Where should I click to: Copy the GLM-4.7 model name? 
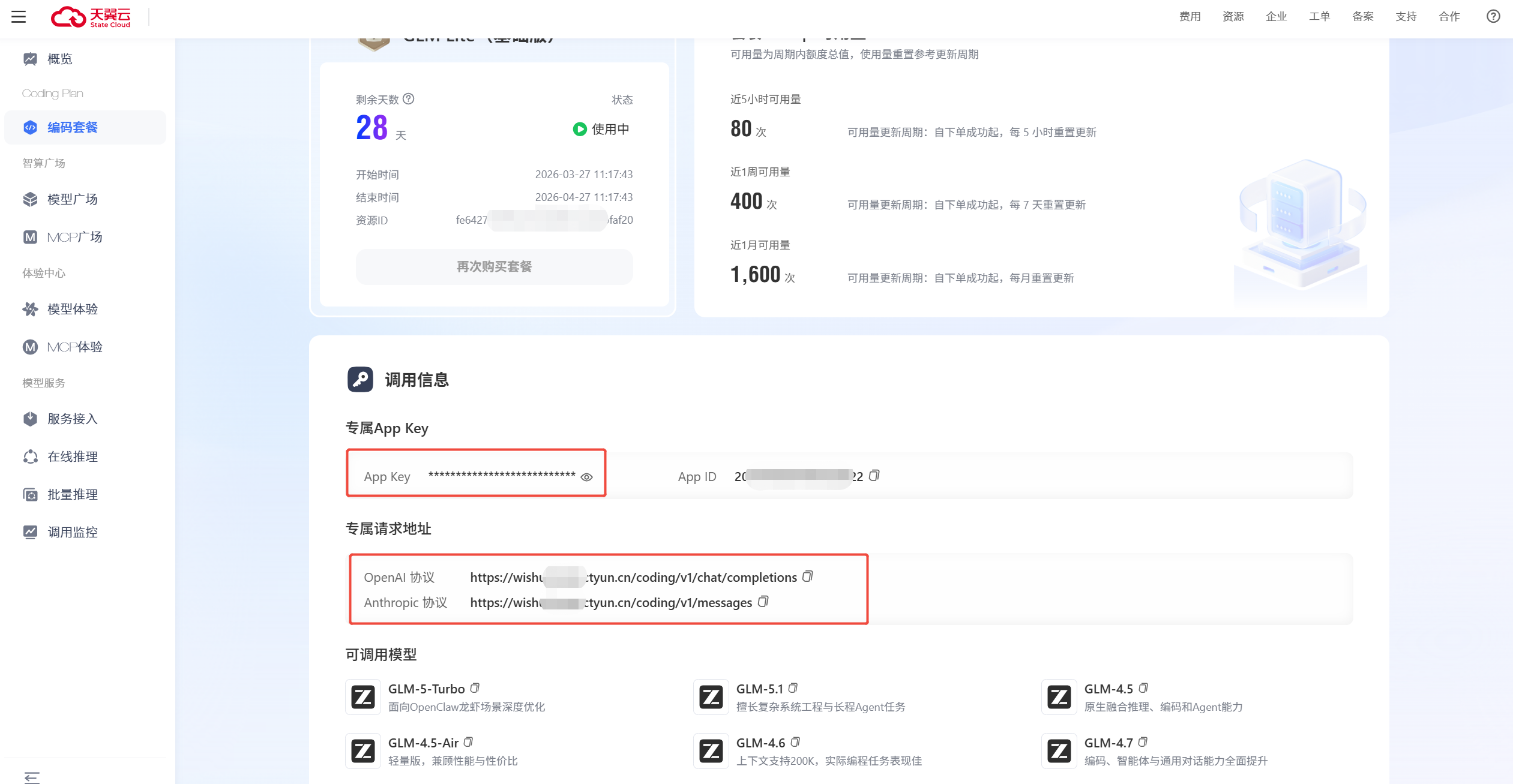tap(1143, 742)
